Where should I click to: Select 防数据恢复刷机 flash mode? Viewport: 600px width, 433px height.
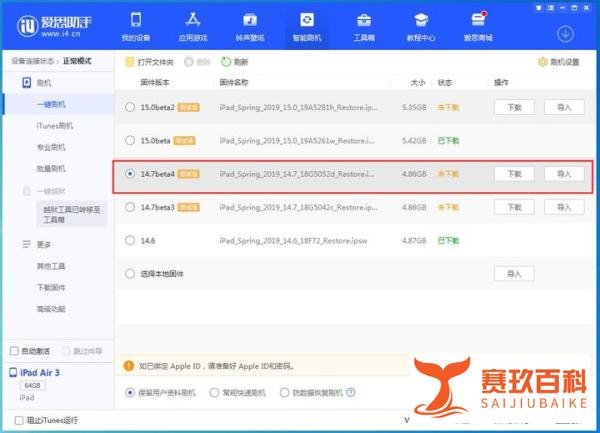pos(284,392)
